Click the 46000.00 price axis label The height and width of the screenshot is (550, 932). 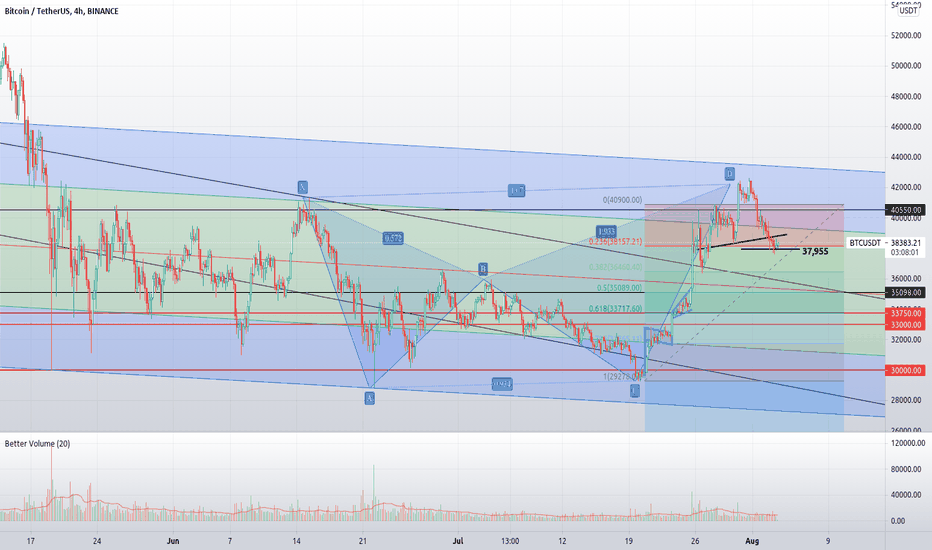[906, 127]
